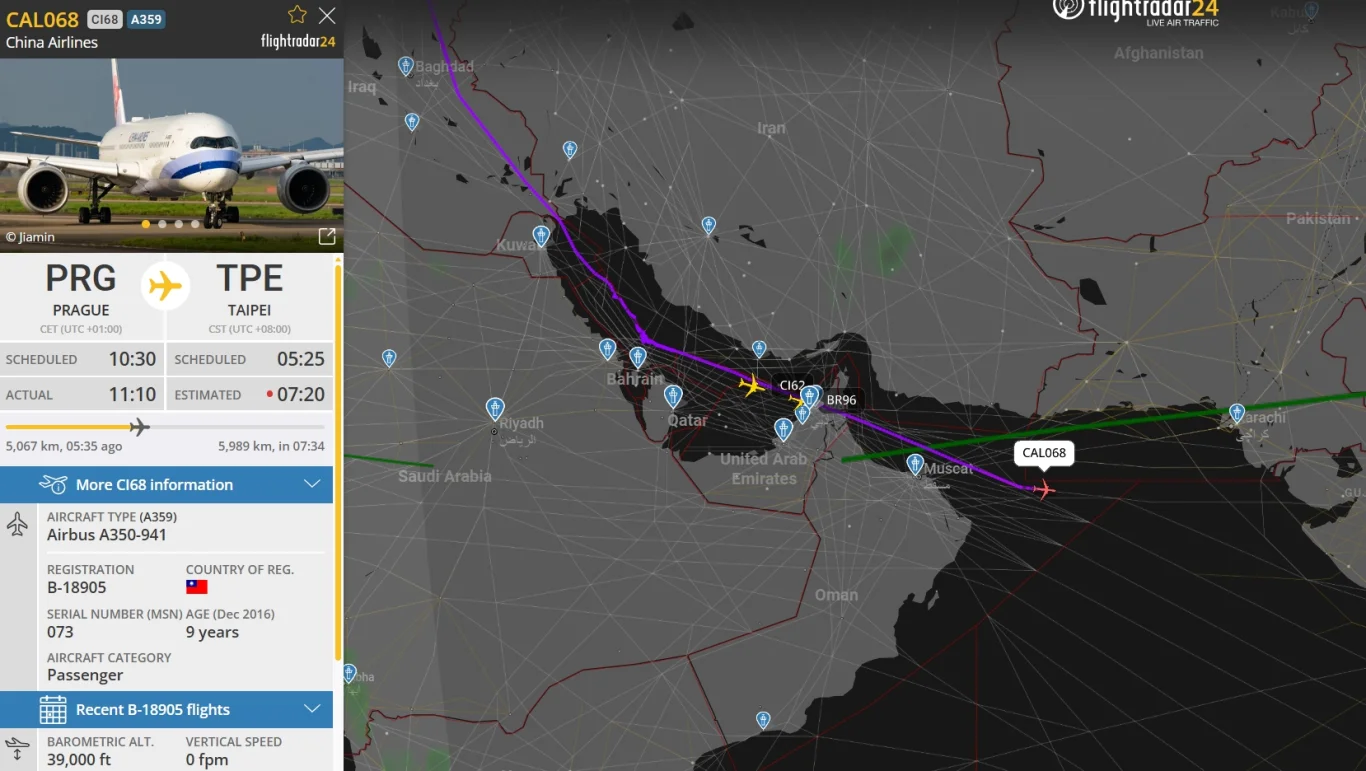Click the flight panel scrollbar
The image size is (1366, 771).
tap(338, 460)
